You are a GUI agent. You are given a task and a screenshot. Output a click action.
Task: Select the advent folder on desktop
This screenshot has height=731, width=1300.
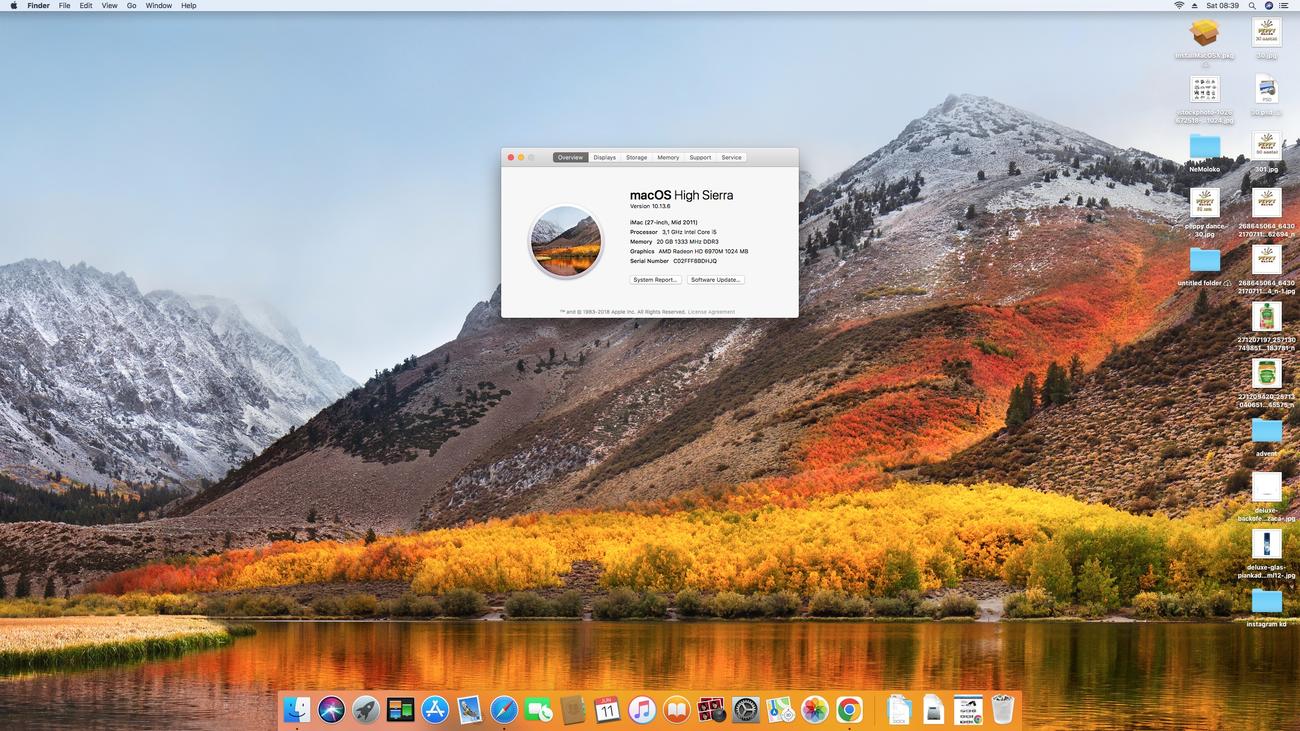click(x=1266, y=437)
